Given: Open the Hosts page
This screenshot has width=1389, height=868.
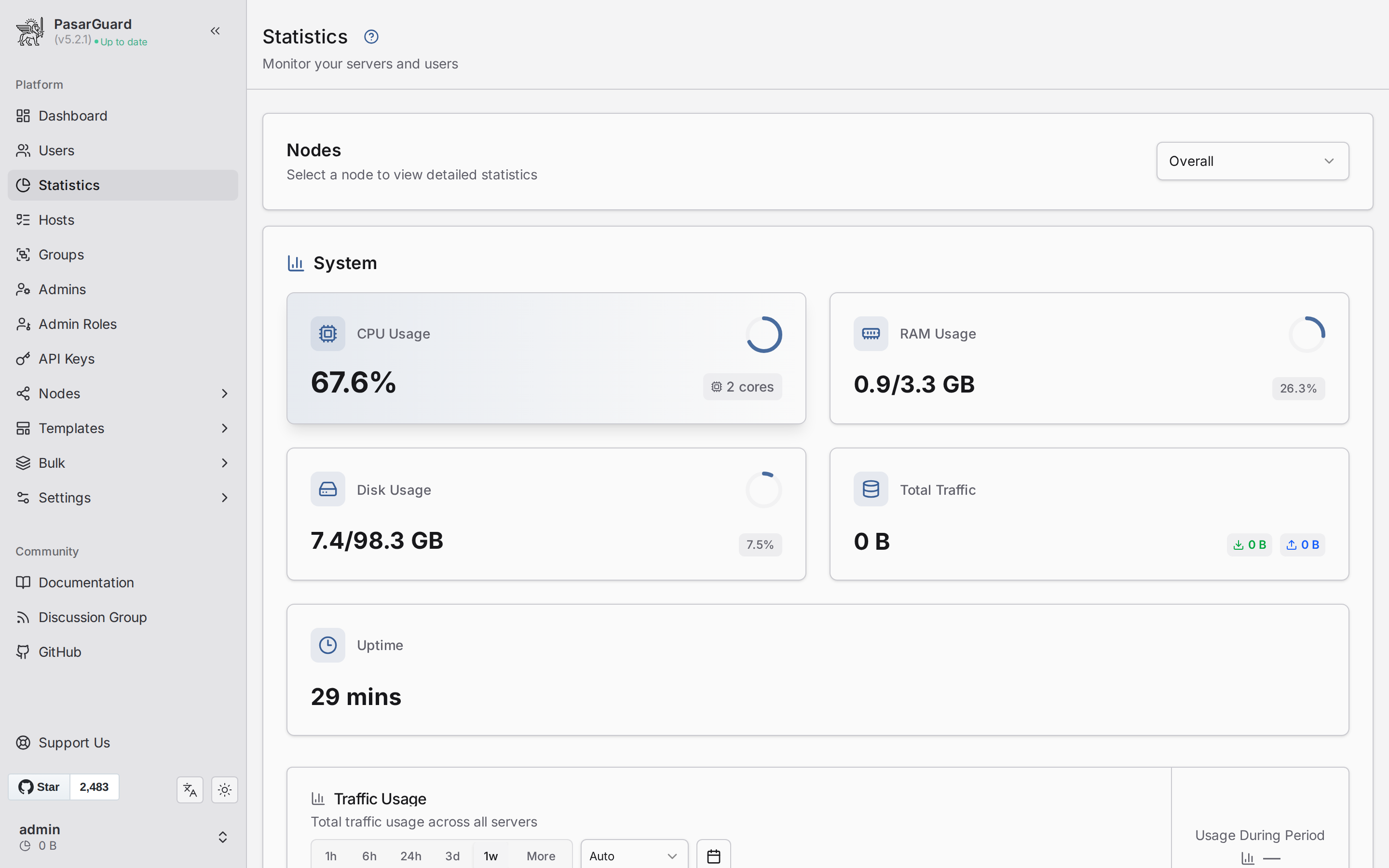Looking at the screenshot, I should [123, 220].
